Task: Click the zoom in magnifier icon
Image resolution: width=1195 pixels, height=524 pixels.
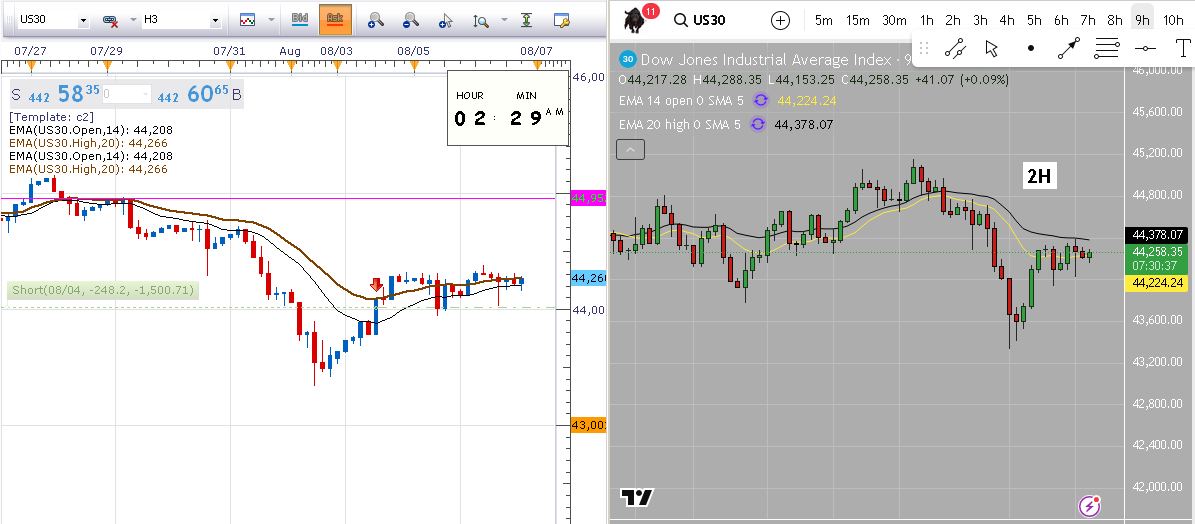Action: tap(375, 20)
